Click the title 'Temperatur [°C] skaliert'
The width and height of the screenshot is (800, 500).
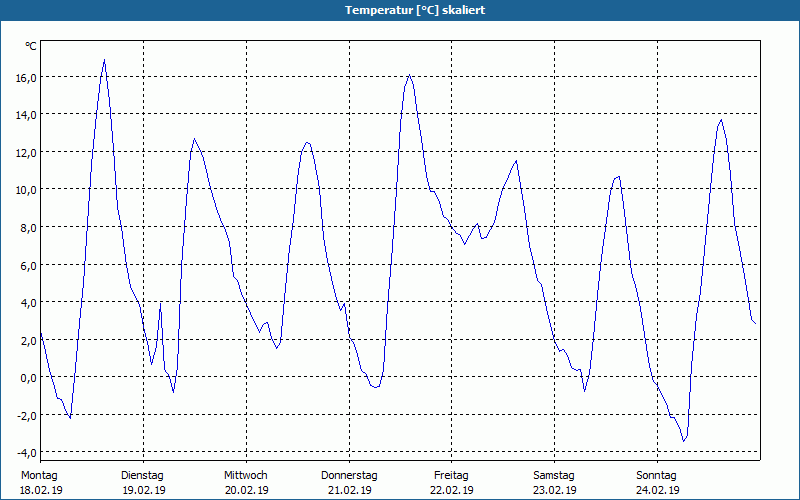415,10
